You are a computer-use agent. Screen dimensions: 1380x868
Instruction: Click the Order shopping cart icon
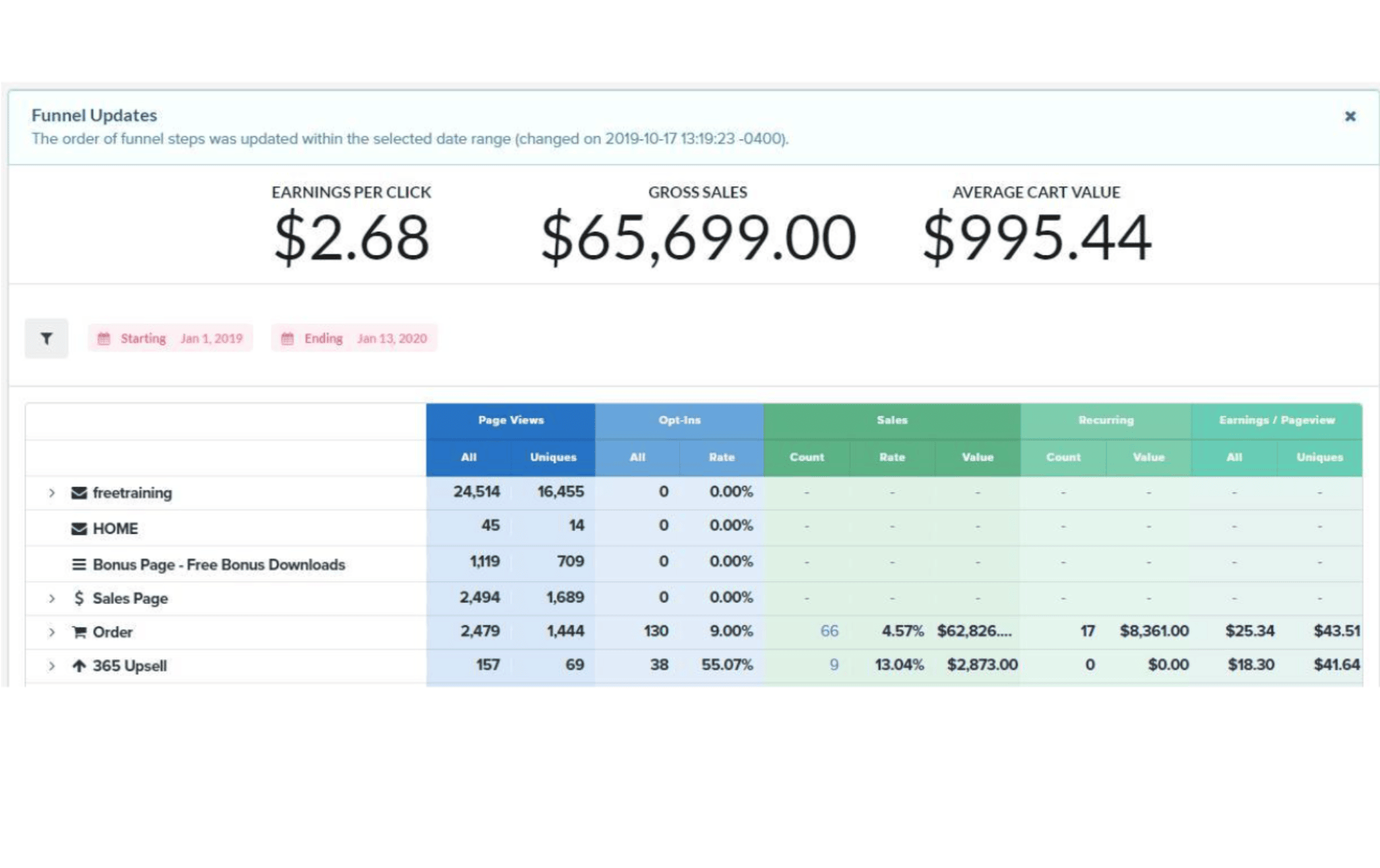point(79,632)
